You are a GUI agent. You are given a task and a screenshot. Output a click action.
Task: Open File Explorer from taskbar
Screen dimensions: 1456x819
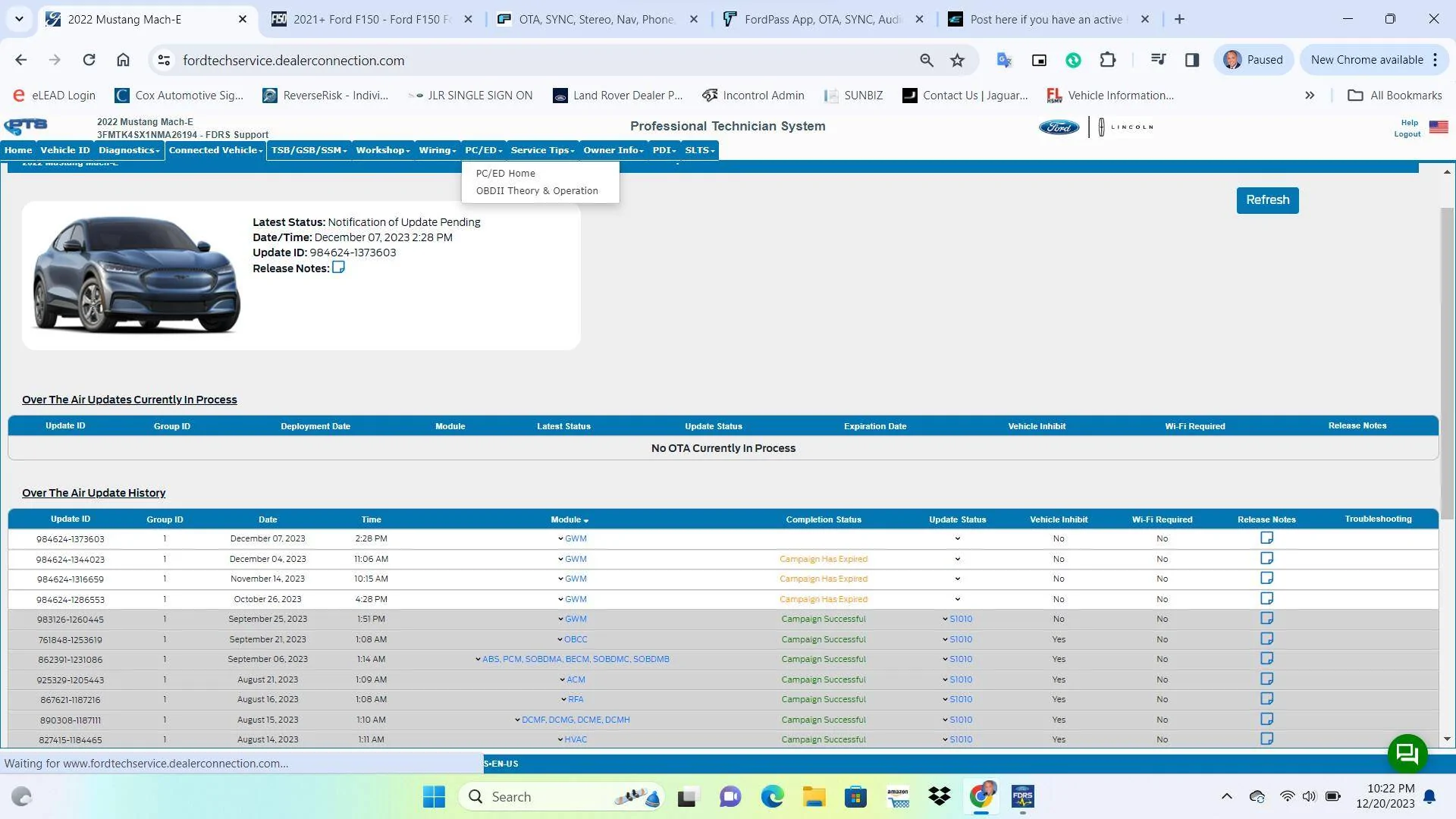coord(814,797)
